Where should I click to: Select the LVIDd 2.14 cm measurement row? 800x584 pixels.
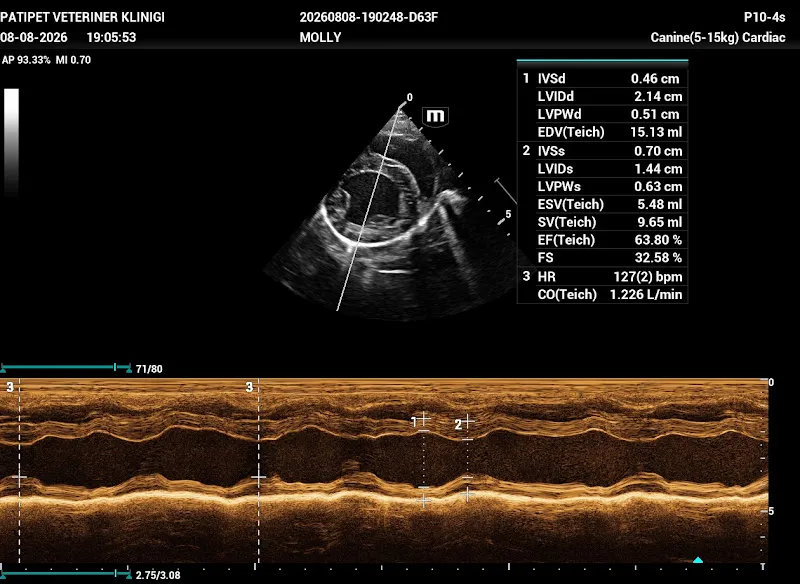pyautogui.click(x=603, y=96)
